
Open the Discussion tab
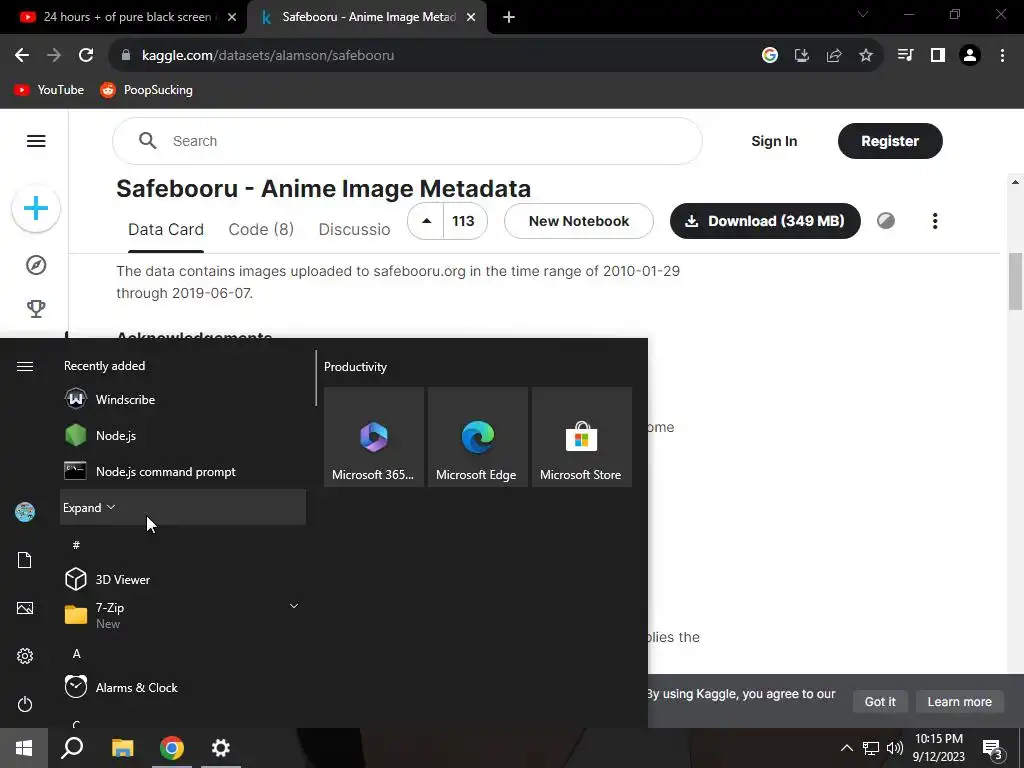354,230
